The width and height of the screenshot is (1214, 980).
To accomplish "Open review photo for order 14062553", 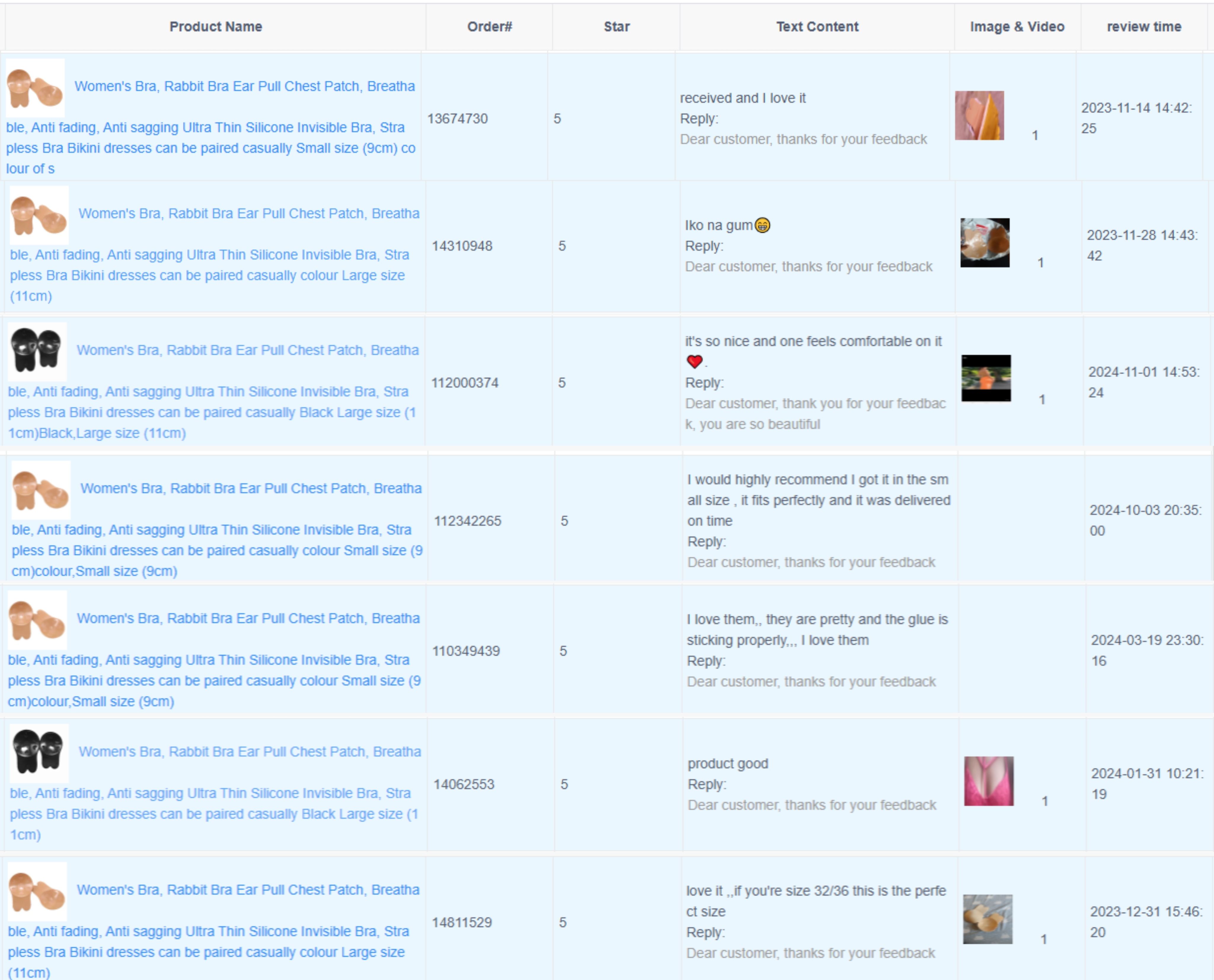I will pos(988,781).
